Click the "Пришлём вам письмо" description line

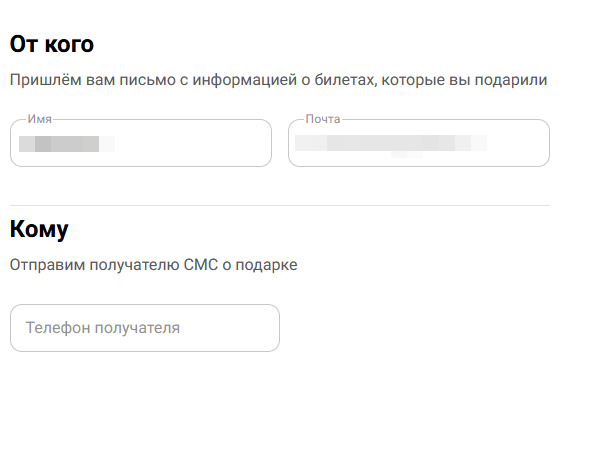[x=278, y=80]
